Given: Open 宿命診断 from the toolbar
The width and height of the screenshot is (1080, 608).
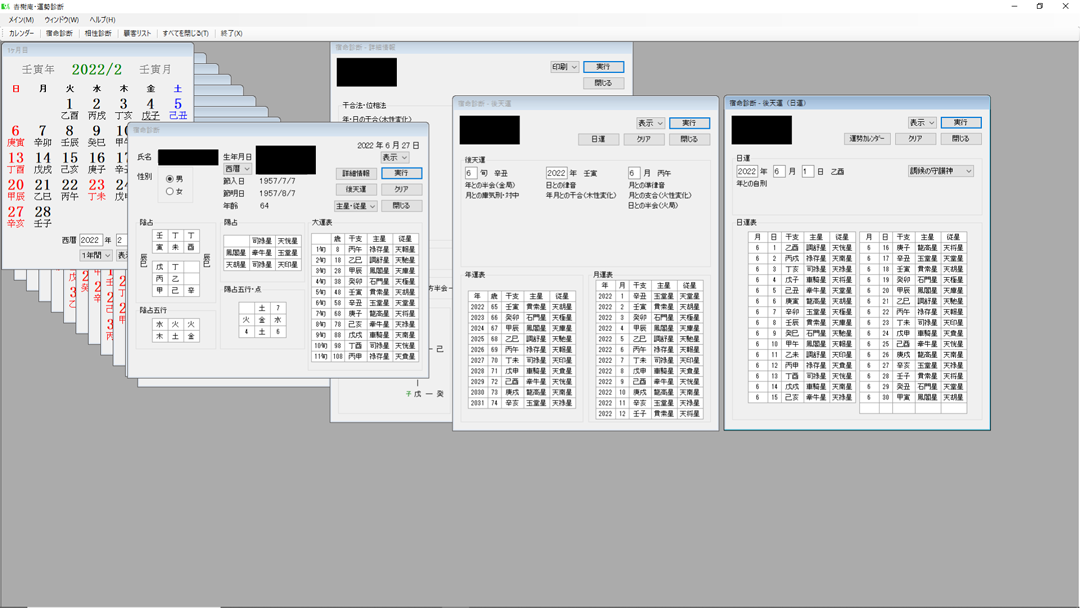Looking at the screenshot, I should 60,33.
